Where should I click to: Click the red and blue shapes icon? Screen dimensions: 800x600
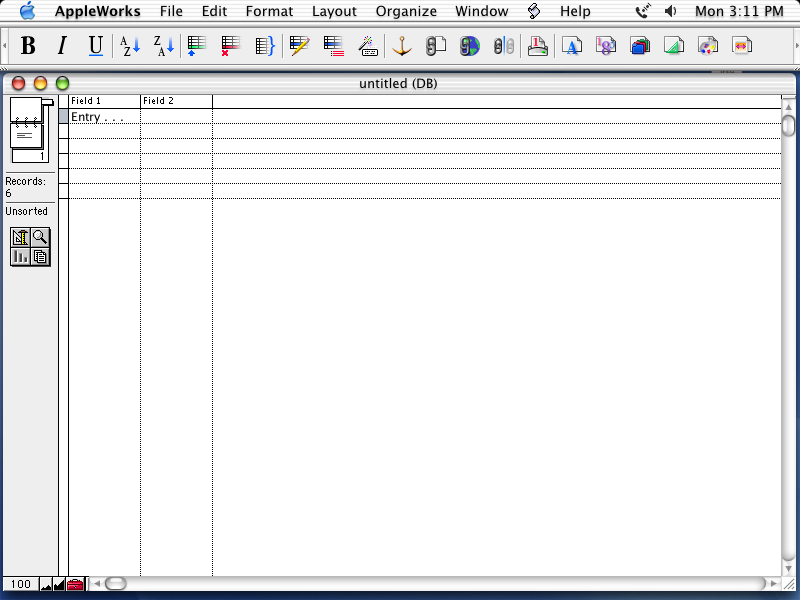(640, 45)
